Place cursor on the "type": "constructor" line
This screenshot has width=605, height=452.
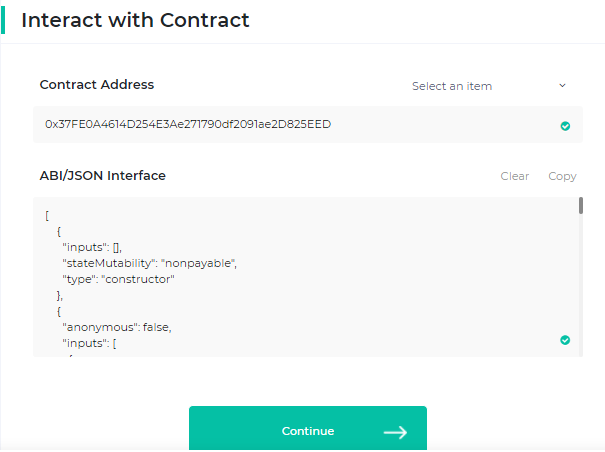click(118, 279)
